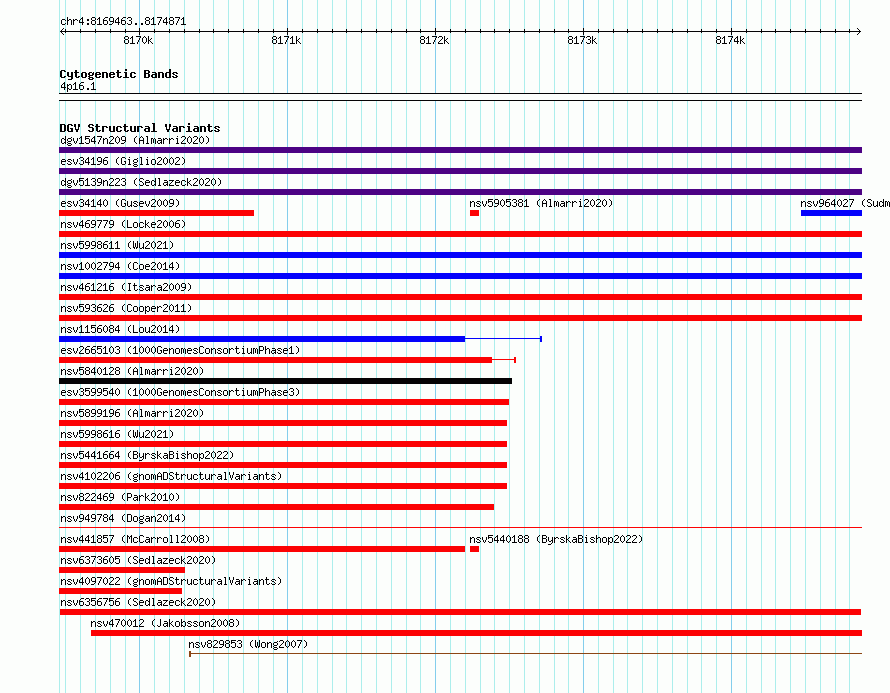
Task: Open the nsv461216 (Itsara2009) label
Action: [x=126, y=287]
